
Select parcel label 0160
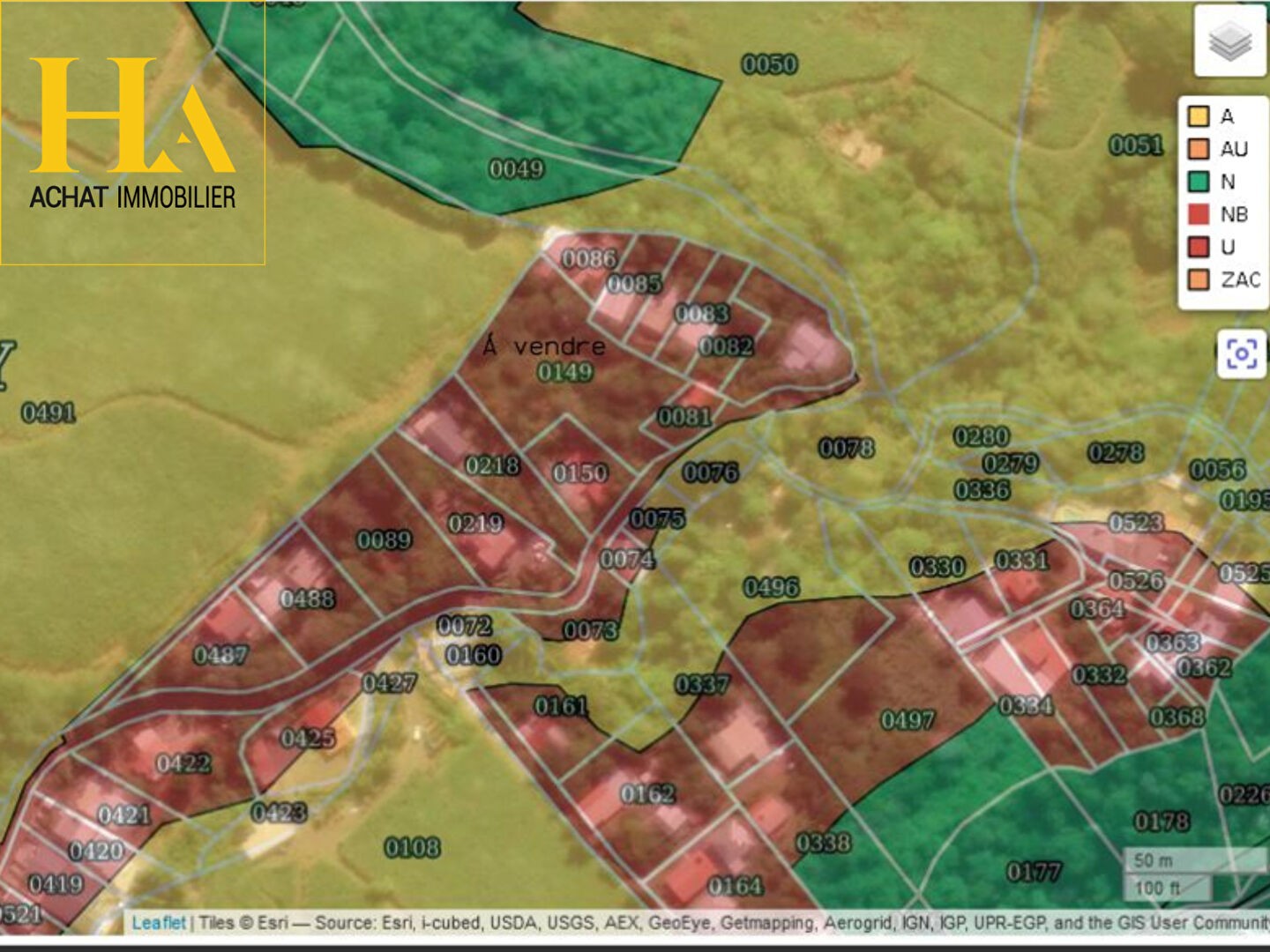click(473, 655)
